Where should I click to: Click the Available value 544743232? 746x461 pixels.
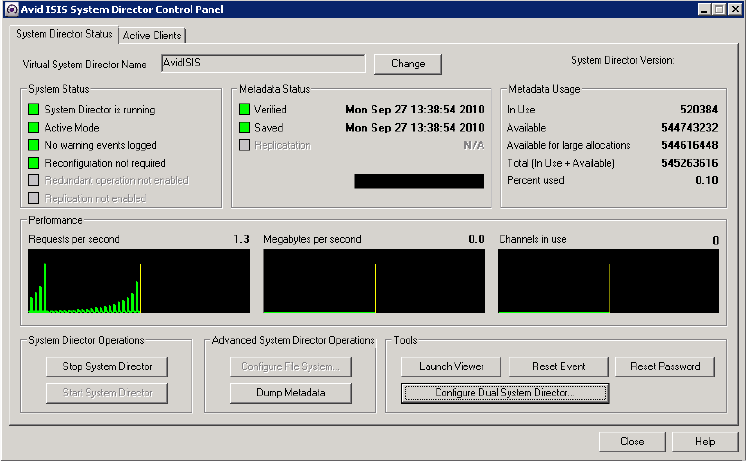689,128
